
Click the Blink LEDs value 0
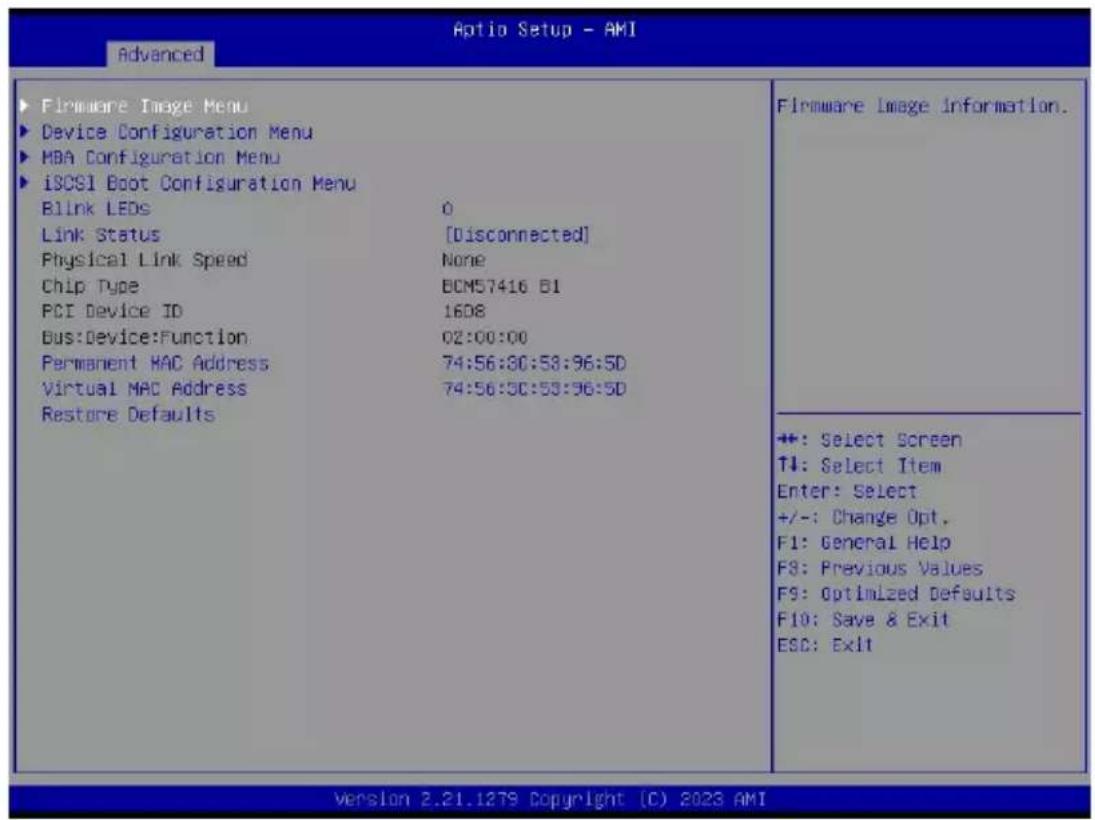447,209
